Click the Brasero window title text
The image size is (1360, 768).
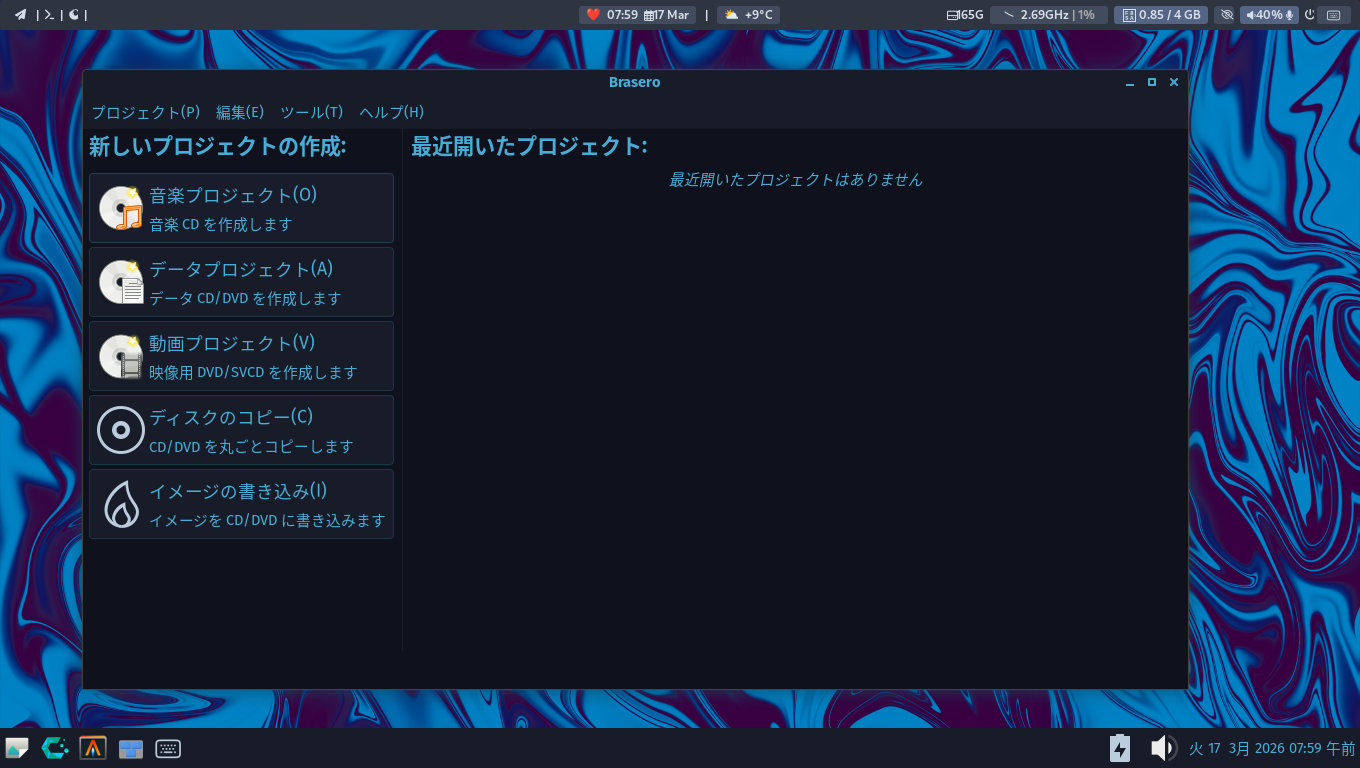[x=634, y=82]
